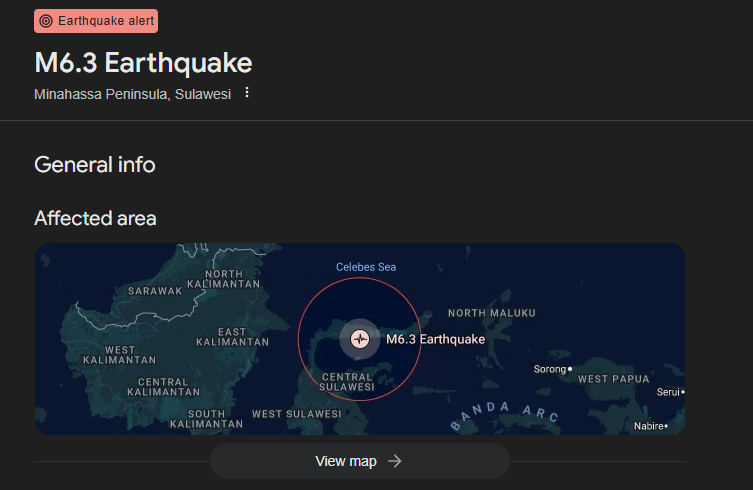Screen dimensions: 753x490
Task: Click the South Kalimantan map label
Action: click(x=206, y=418)
